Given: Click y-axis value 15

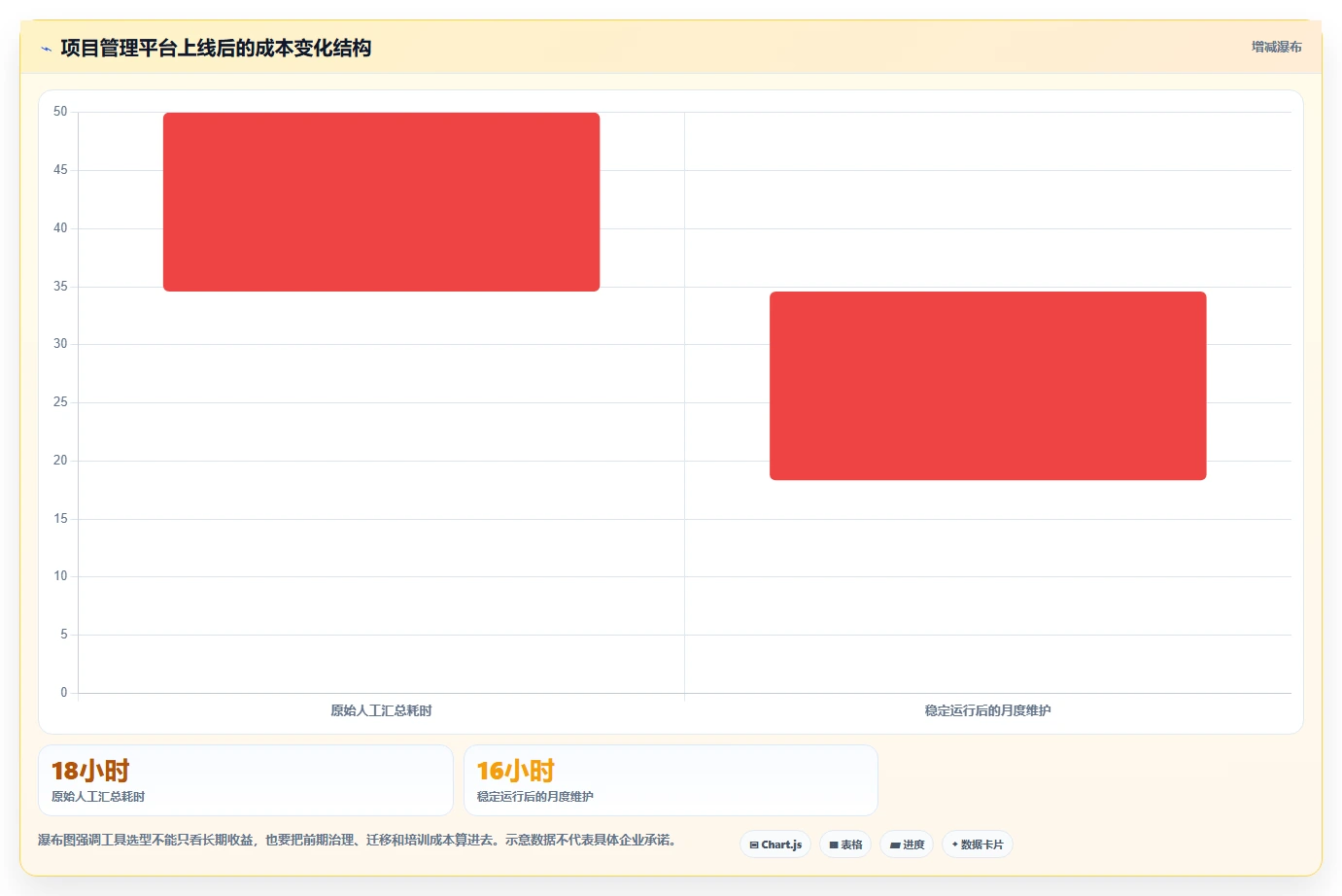Looking at the screenshot, I should coord(60,519).
